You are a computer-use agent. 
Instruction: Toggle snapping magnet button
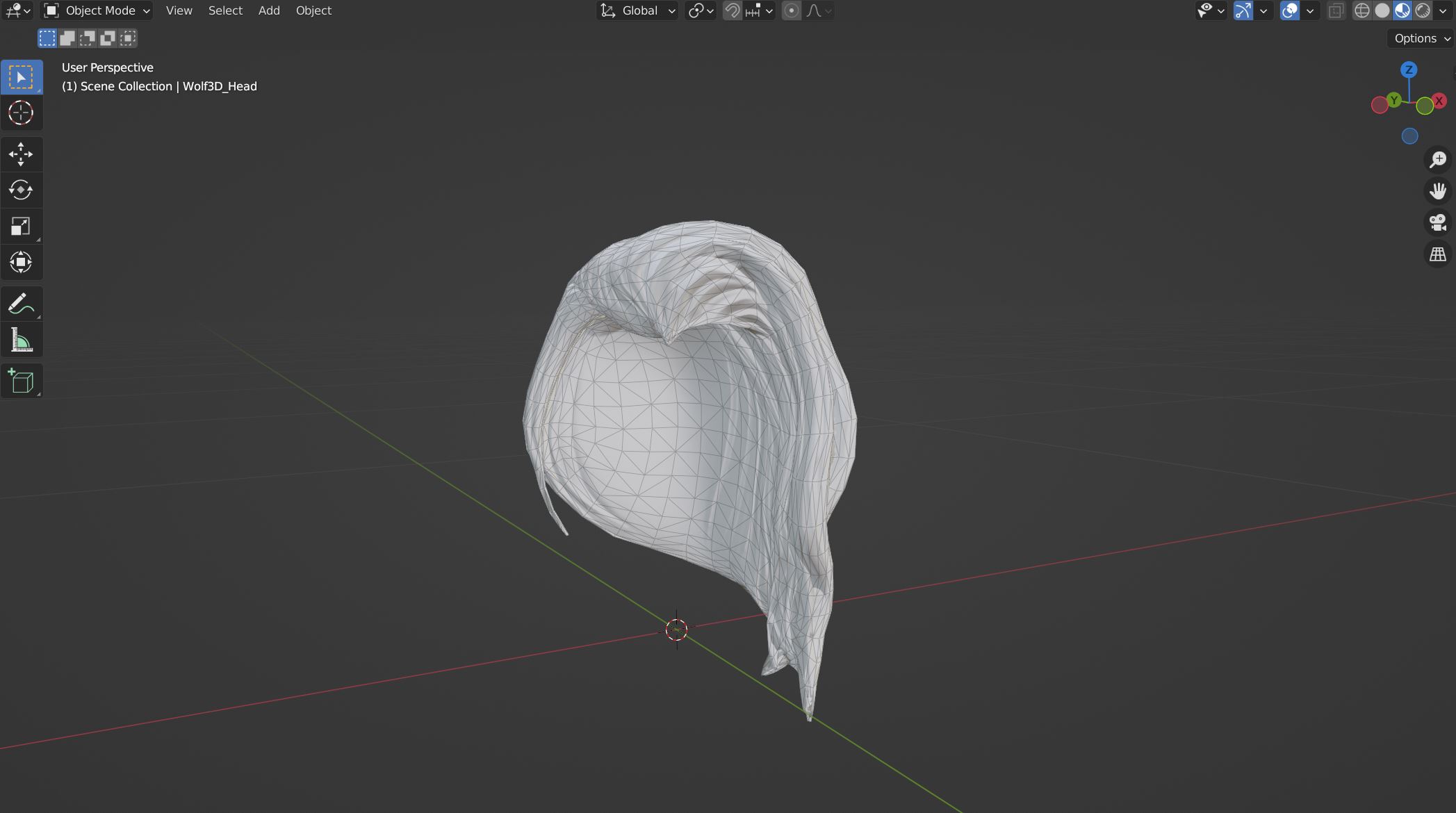click(732, 10)
